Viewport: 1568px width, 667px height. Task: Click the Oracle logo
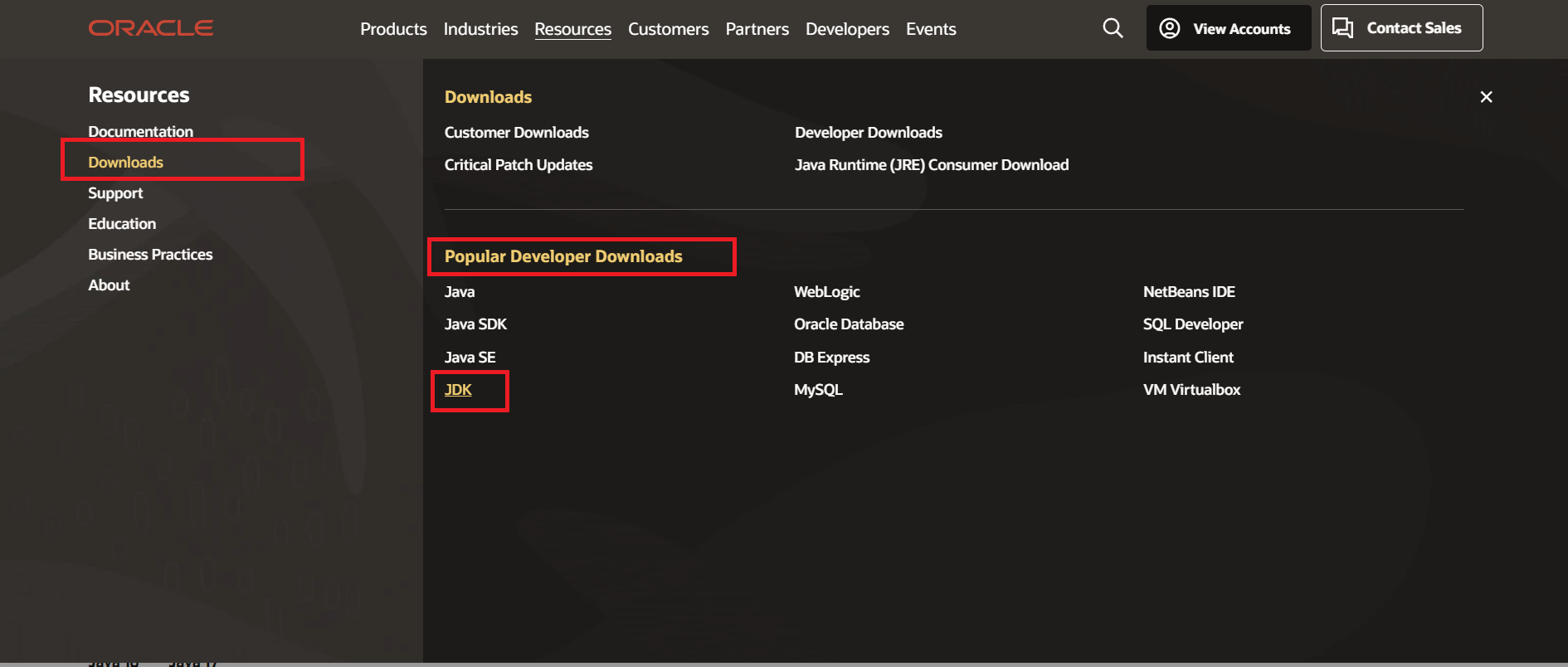click(x=151, y=28)
